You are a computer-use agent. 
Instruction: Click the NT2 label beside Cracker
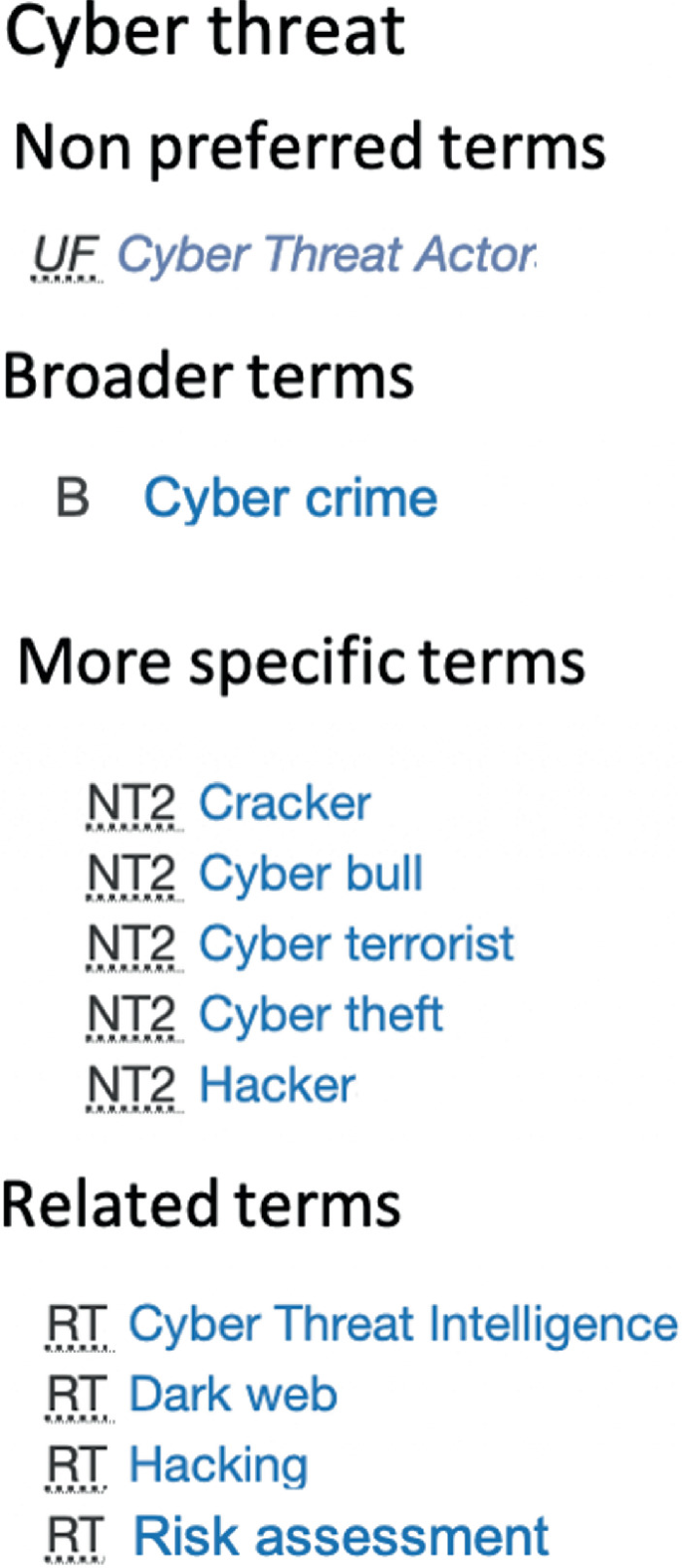[x=132, y=804]
